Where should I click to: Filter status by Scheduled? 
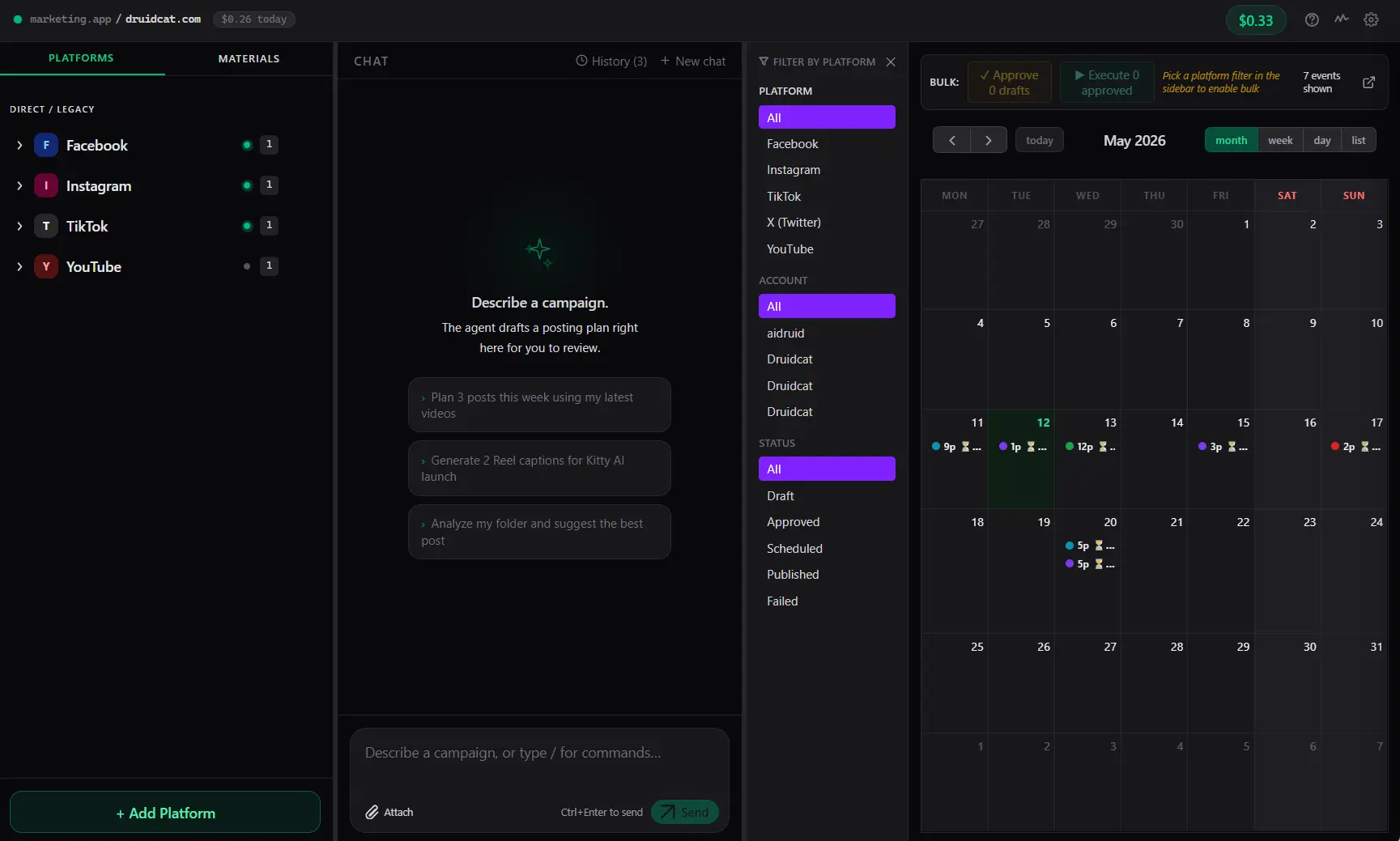[x=827, y=549]
